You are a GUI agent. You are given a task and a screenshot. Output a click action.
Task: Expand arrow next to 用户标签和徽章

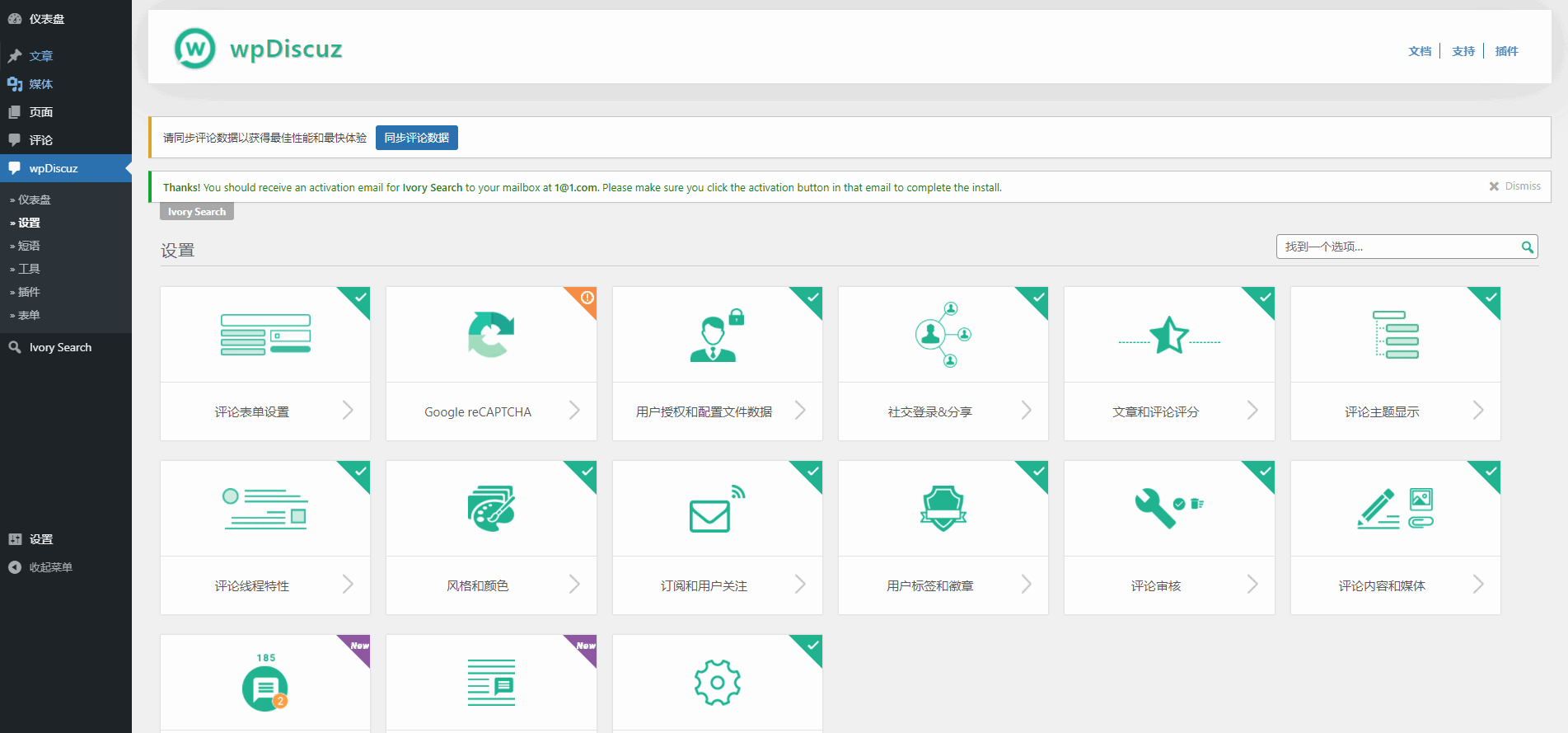point(1026,585)
